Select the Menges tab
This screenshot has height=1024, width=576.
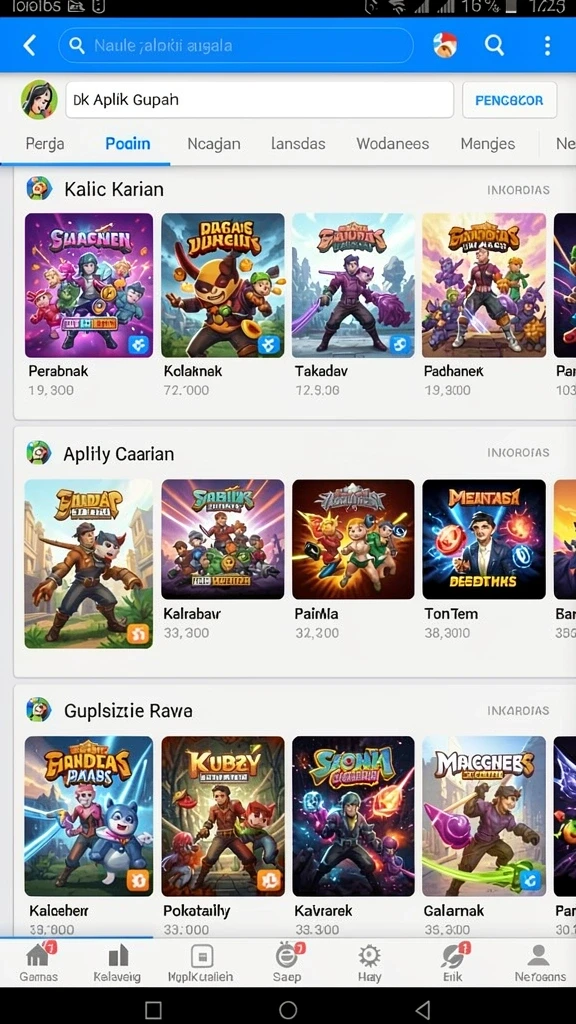point(488,144)
